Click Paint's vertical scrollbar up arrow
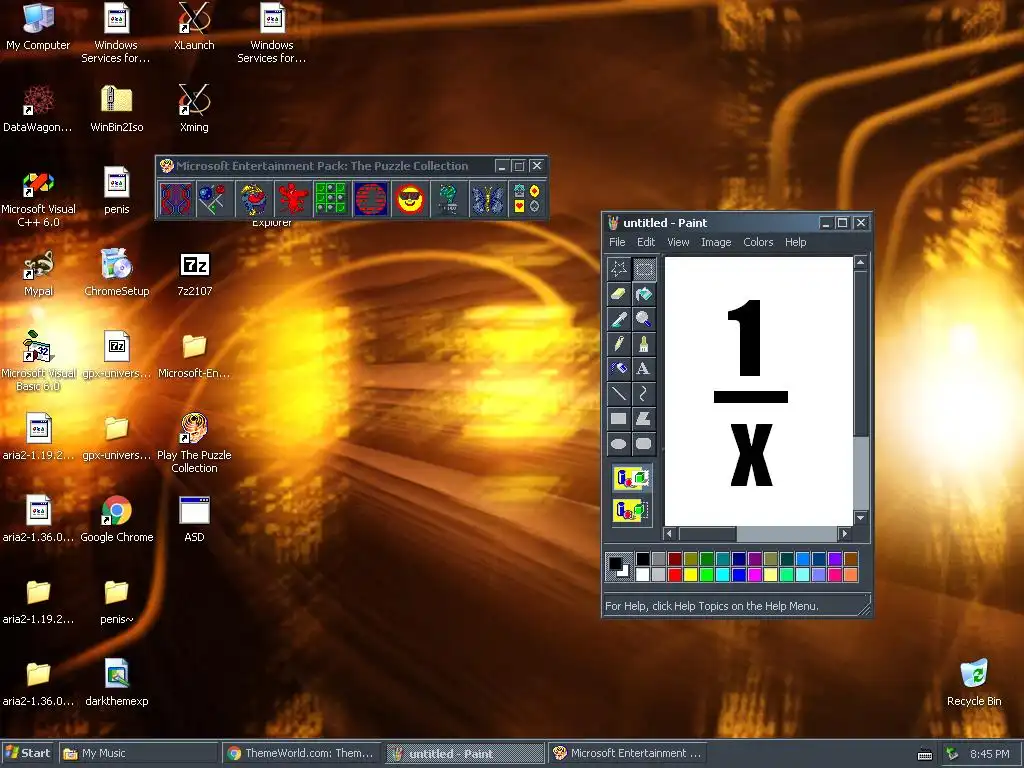The height and width of the screenshot is (768, 1024). pyautogui.click(x=860, y=263)
